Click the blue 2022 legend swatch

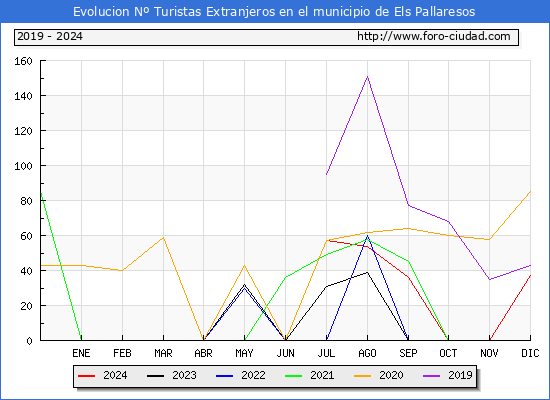[224, 376]
